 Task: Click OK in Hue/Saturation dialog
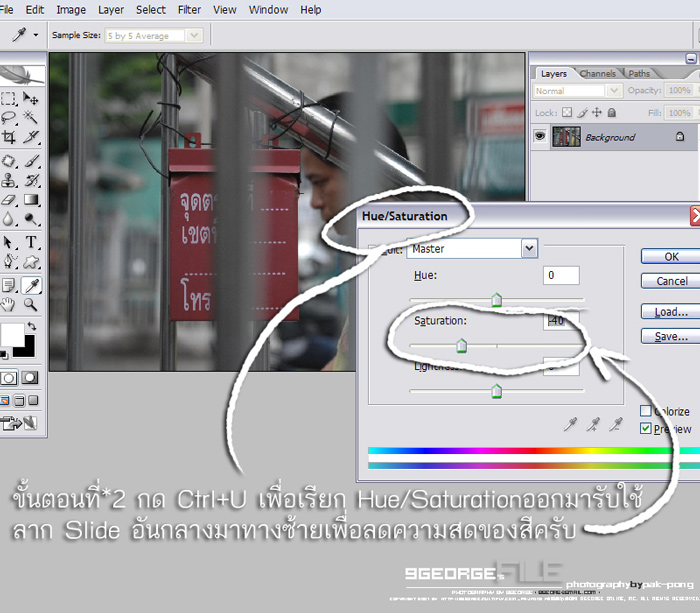(x=671, y=257)
